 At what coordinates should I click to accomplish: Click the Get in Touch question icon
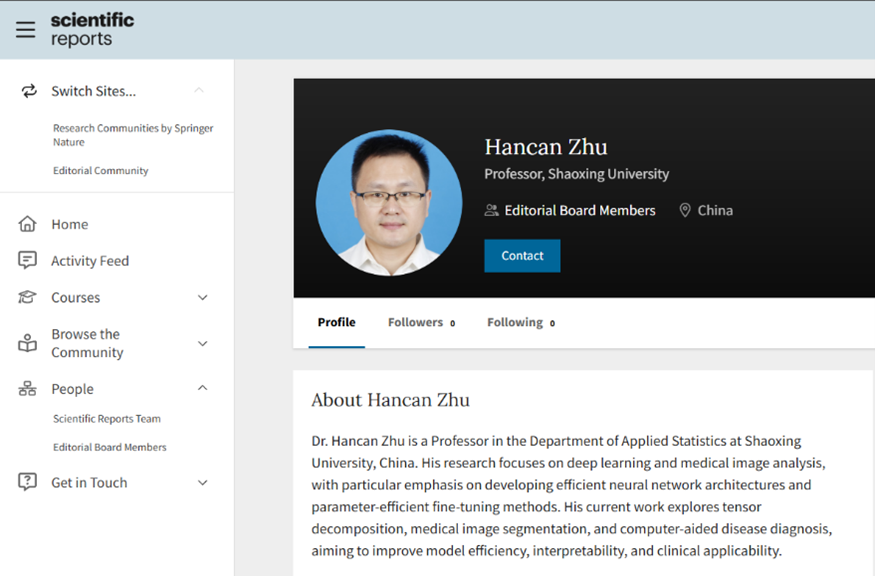28,482
